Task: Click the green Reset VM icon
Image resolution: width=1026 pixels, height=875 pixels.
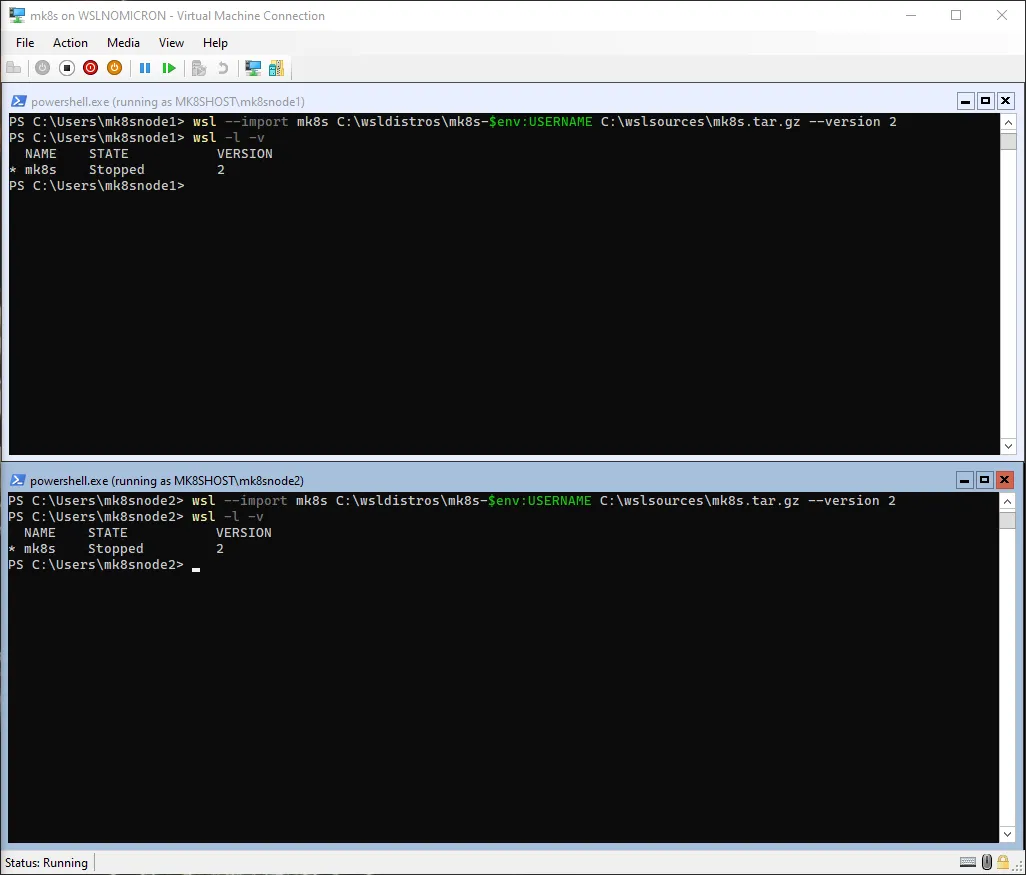Action: pos(169,68)
